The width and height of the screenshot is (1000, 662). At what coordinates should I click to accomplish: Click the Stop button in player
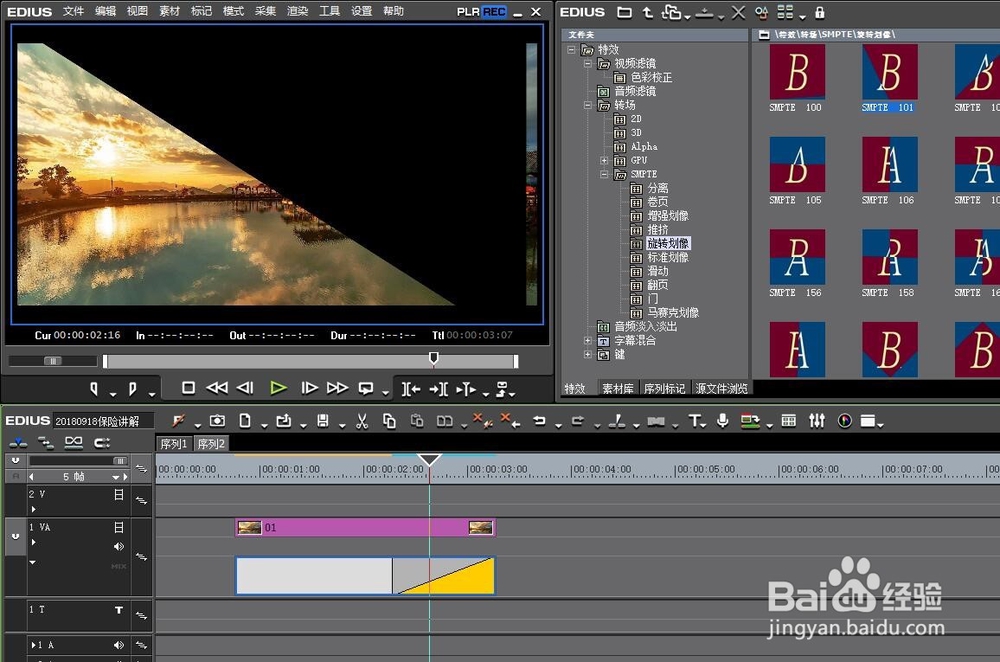[x=188, y=388]
